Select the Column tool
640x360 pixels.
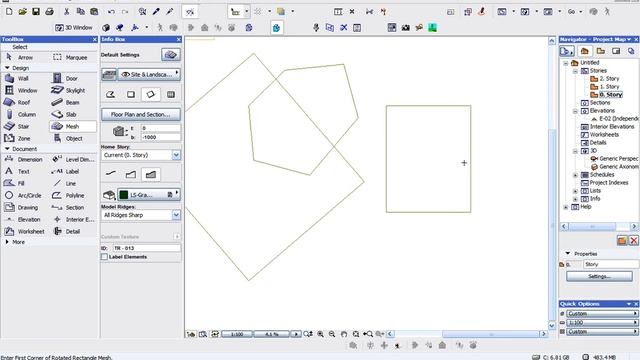coord(21,114)
